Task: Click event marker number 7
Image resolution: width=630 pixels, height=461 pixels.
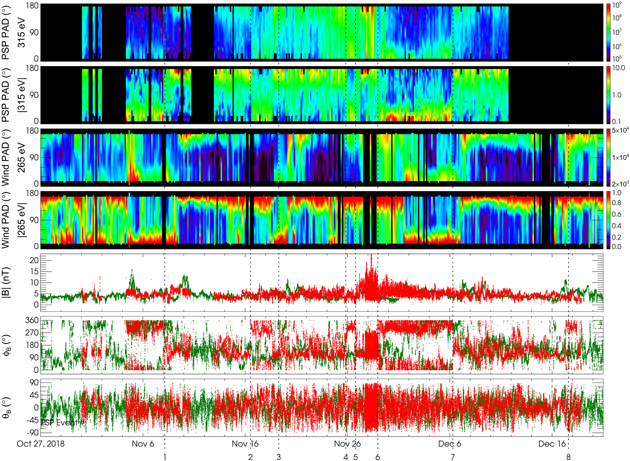Action: coord(452,456)
